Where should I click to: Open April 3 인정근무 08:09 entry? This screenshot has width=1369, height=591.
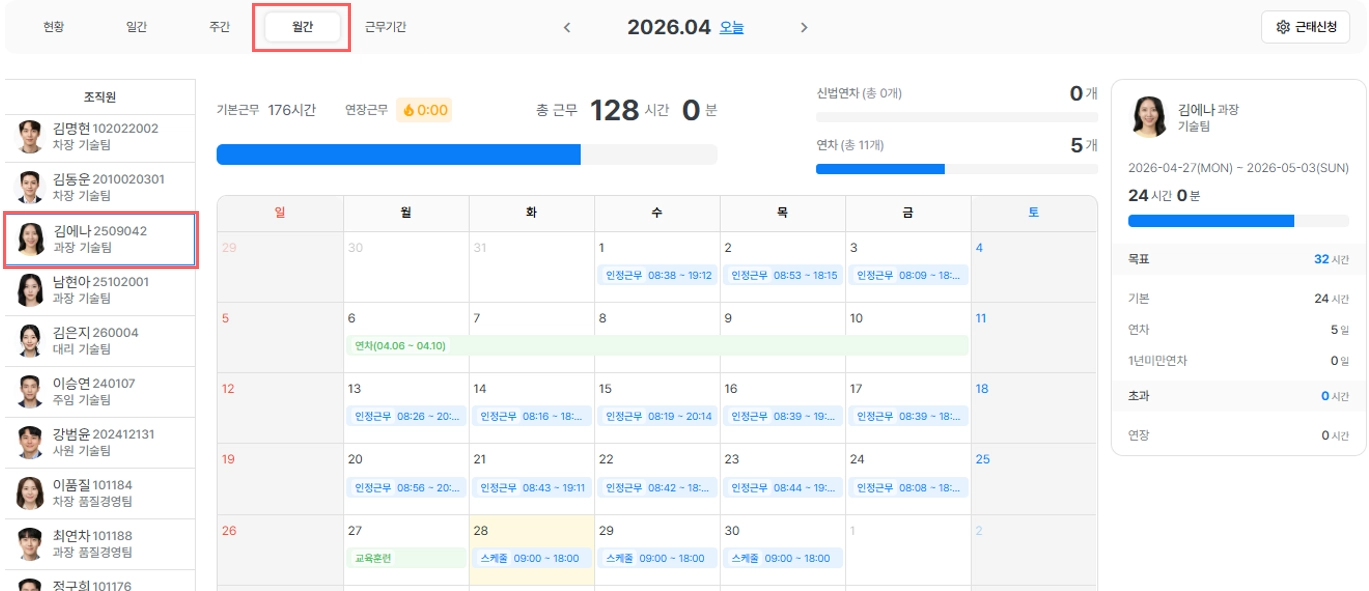pos(908,275)
